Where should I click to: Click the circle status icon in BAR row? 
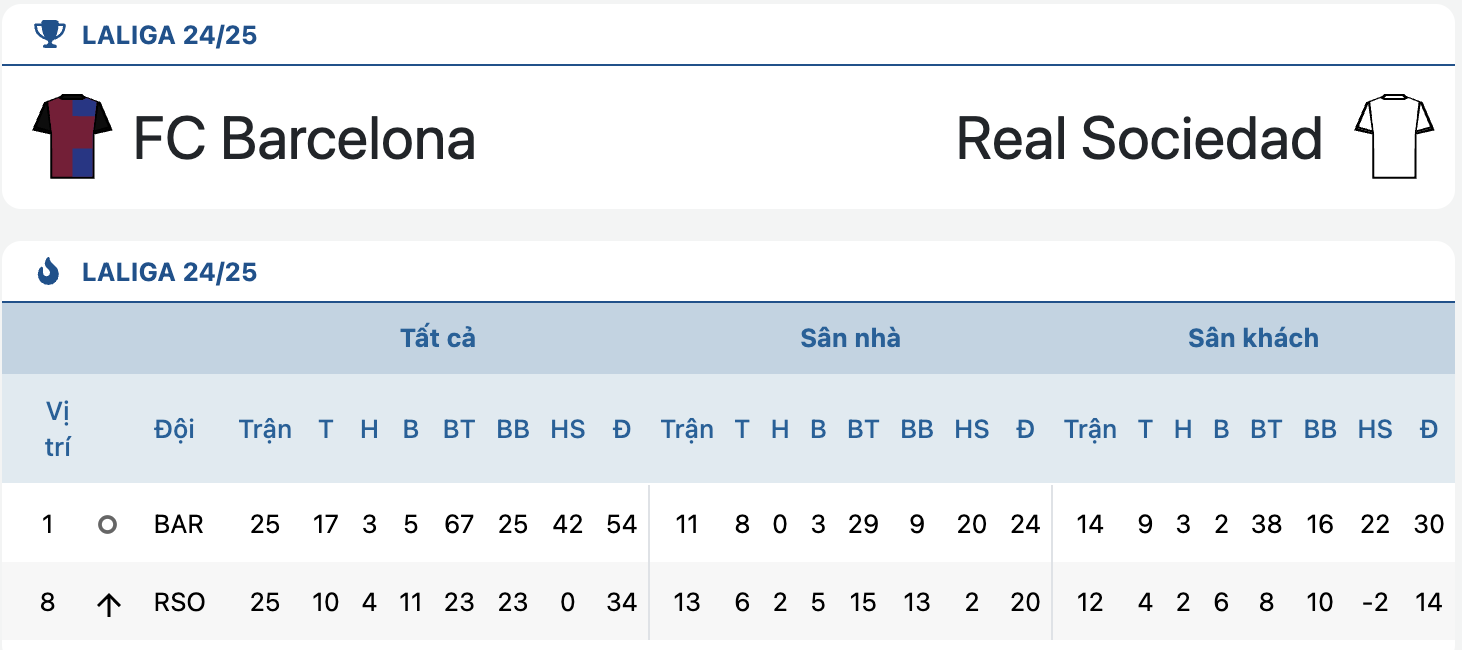(107, 524)
